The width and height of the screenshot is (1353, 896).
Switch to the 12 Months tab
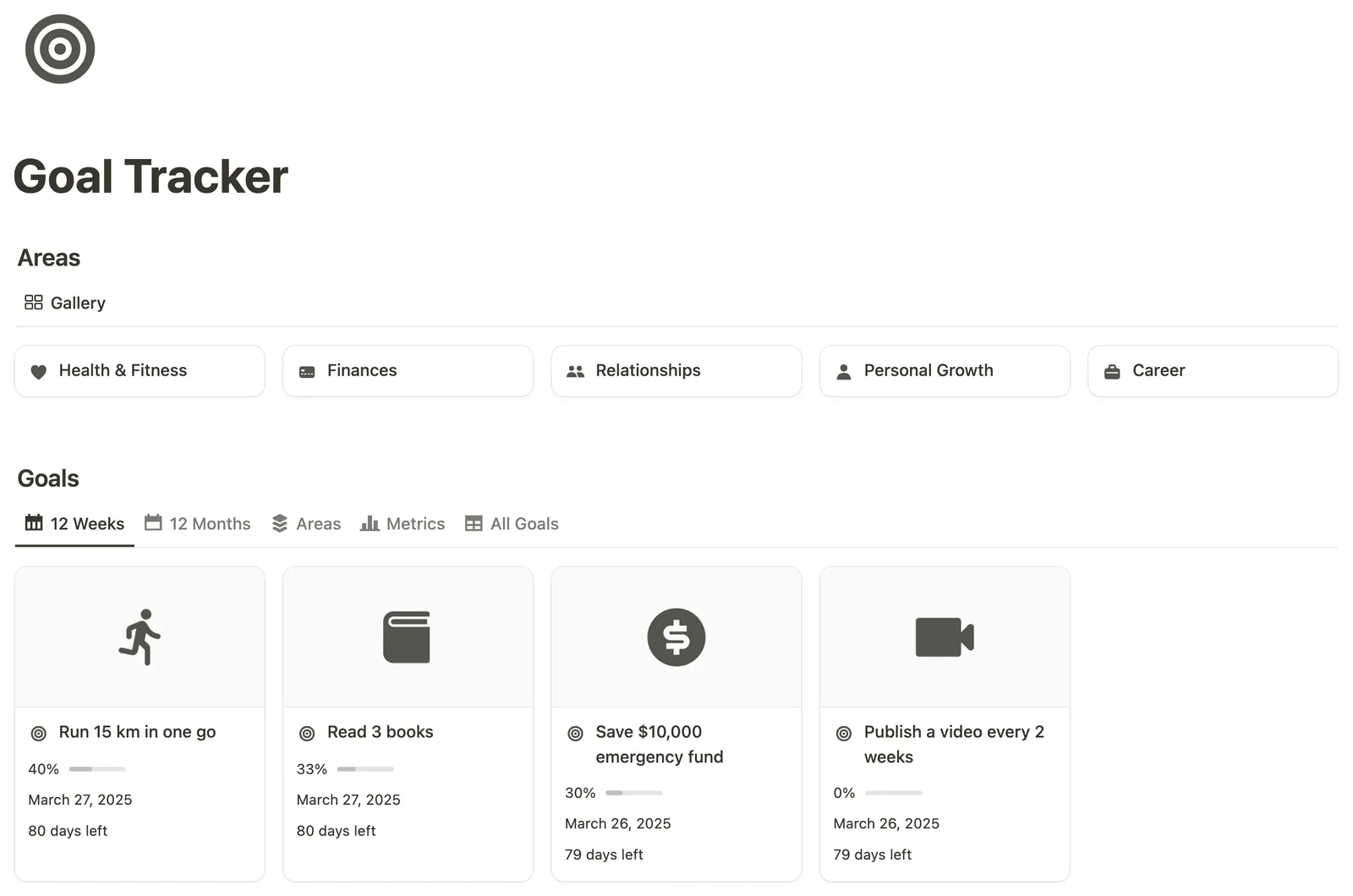(x=198, y=523)
